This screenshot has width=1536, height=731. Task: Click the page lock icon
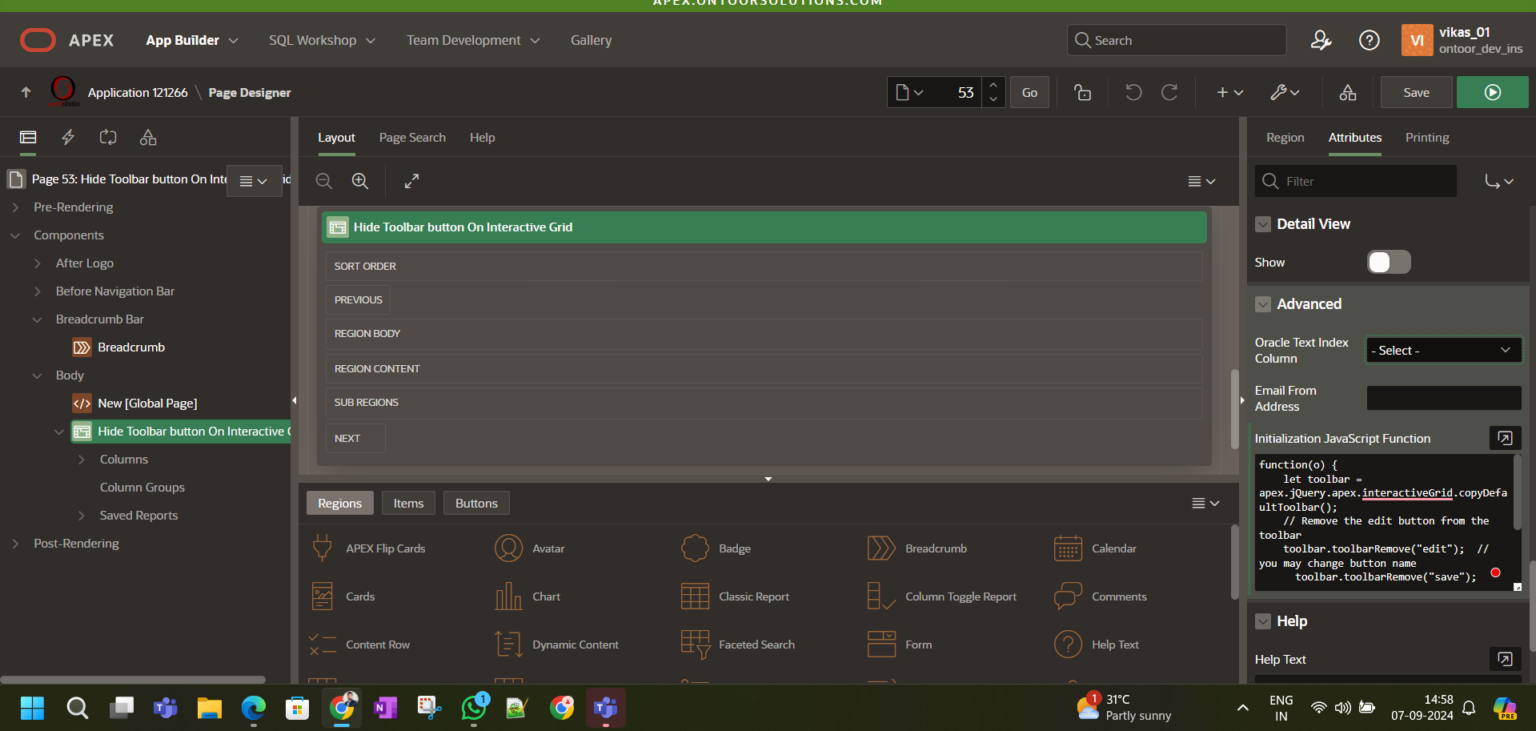[1082, 92]
